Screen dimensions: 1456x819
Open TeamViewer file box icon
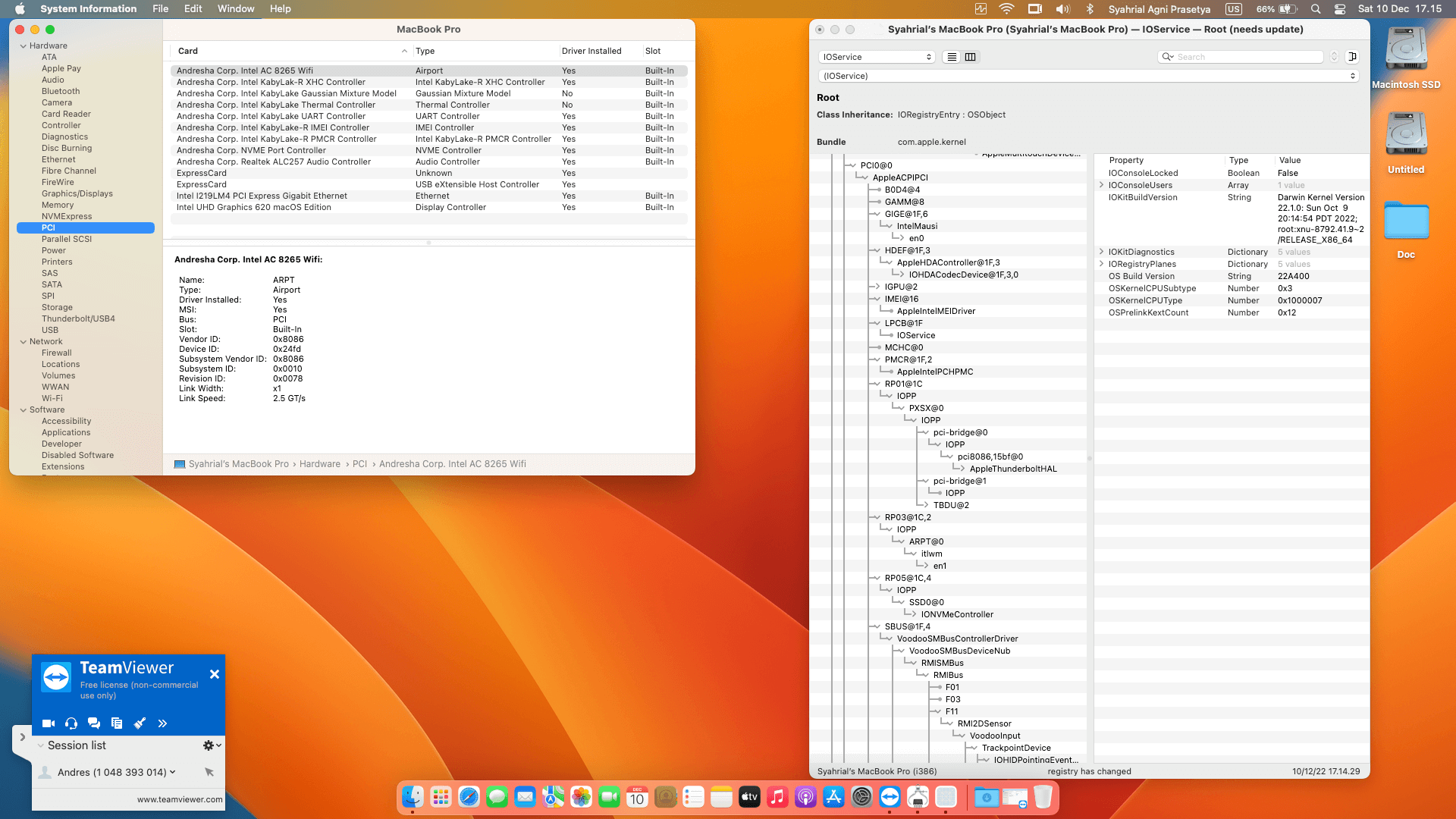click(x=117, y=723)
